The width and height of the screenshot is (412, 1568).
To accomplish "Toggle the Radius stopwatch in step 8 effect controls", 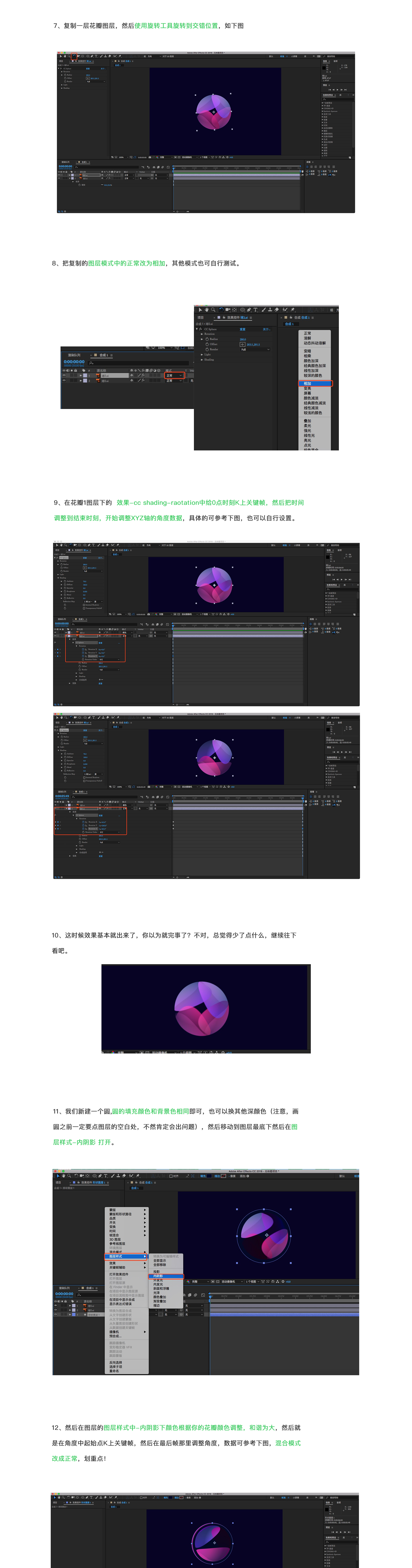I will pos(207,339).
